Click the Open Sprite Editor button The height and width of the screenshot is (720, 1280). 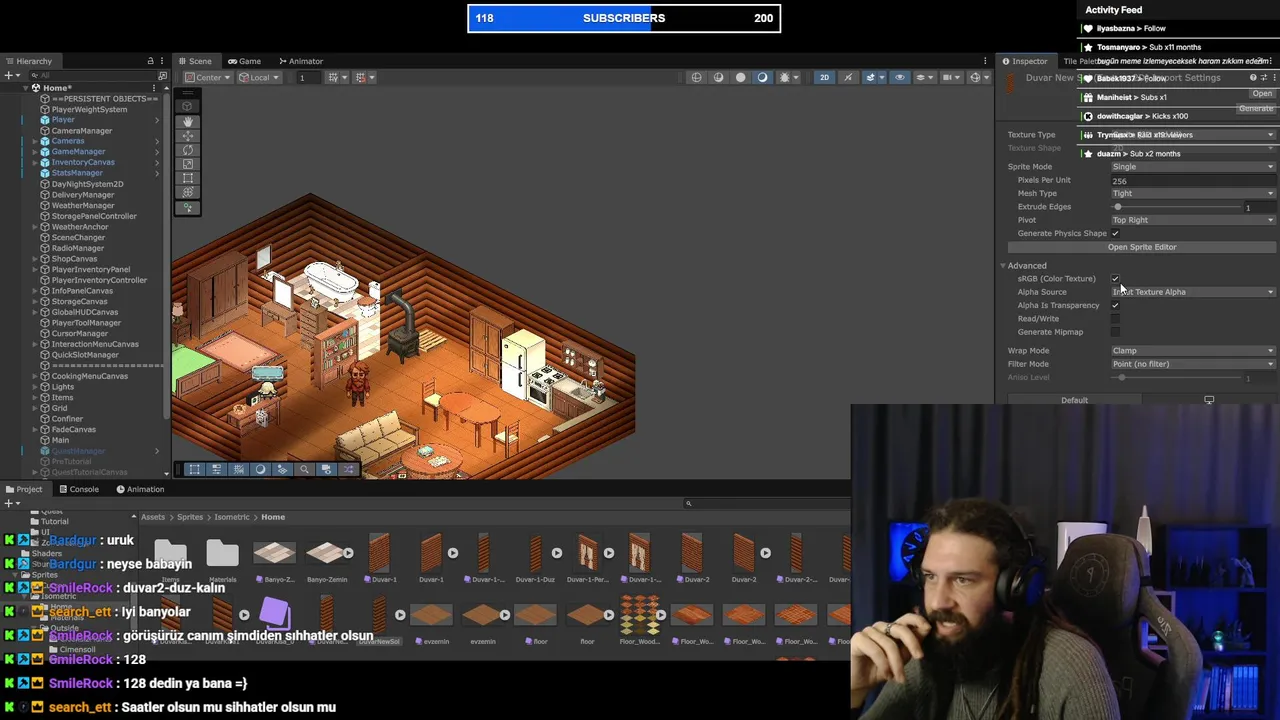click(1142, 247)
